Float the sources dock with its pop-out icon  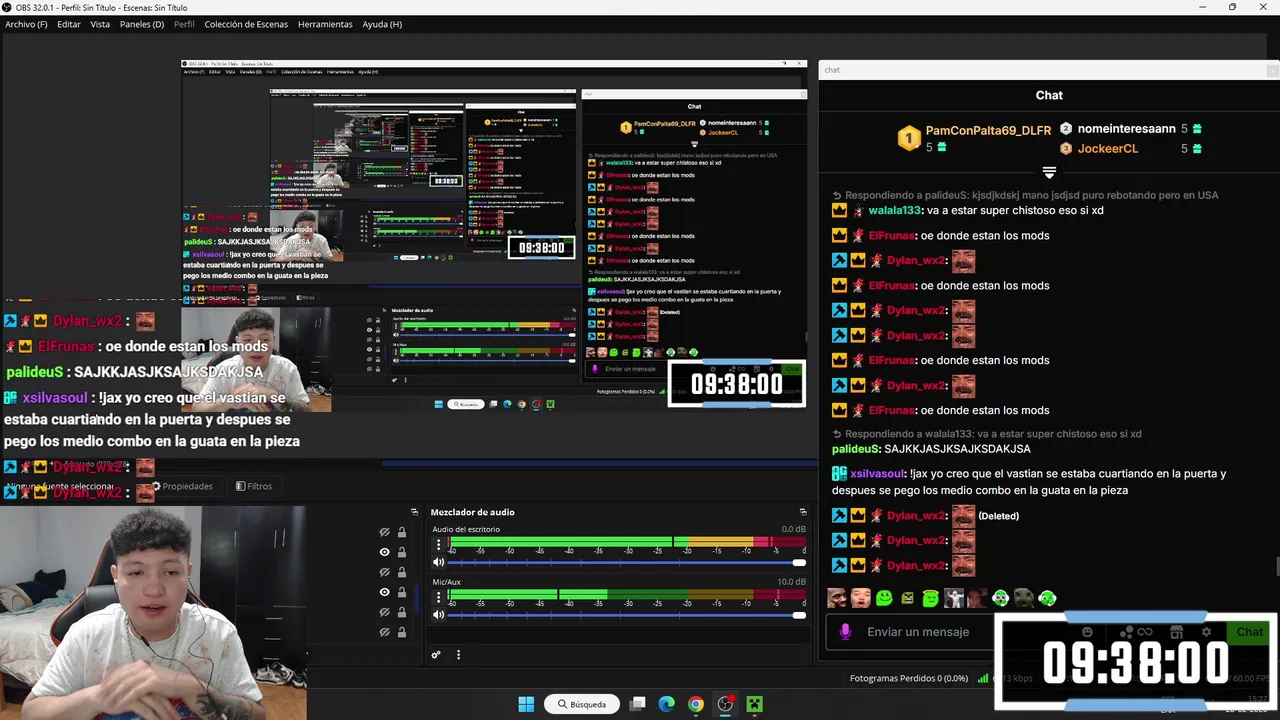coord(414,512)
